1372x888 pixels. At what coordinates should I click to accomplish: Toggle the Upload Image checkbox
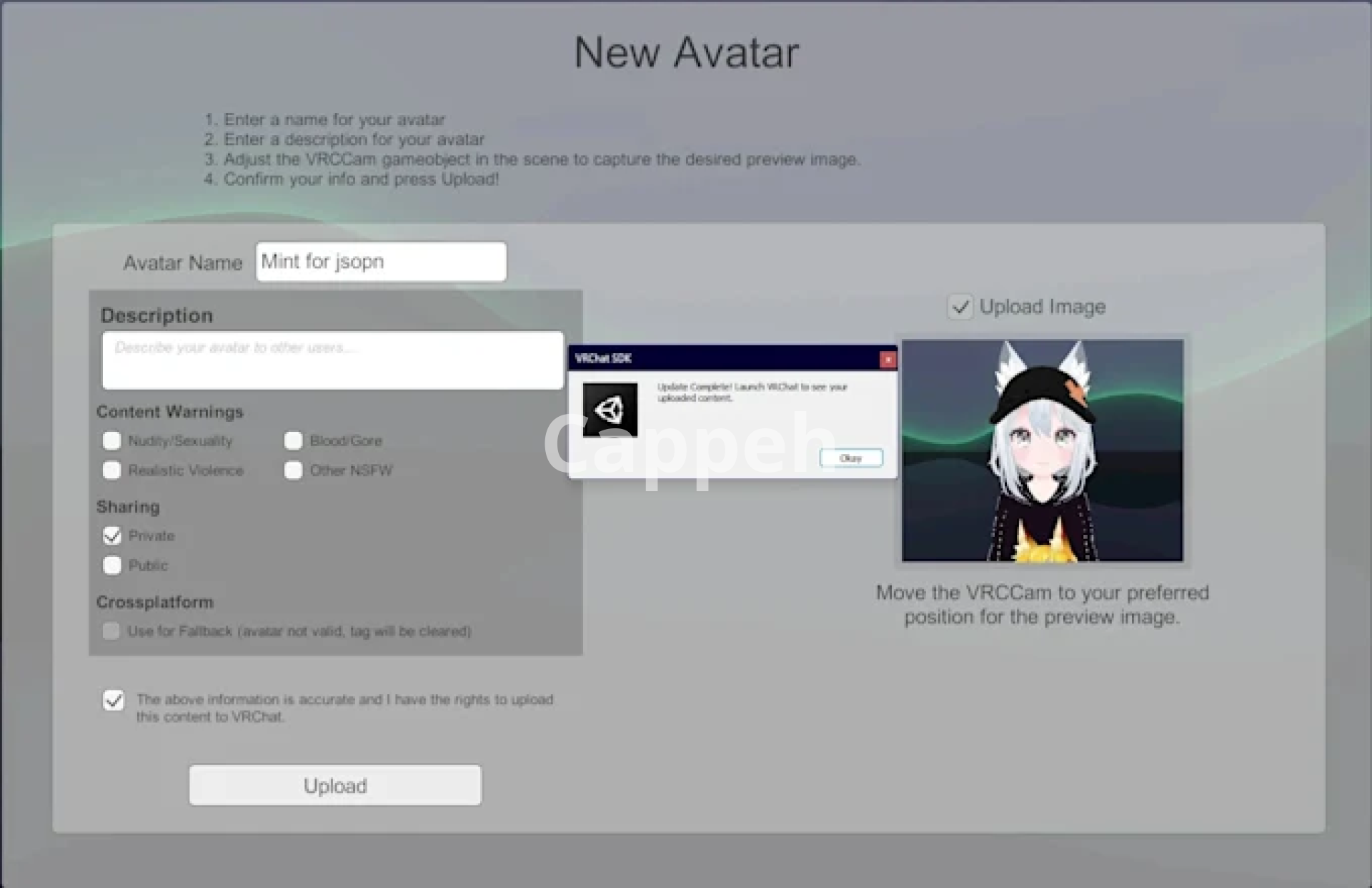(x=960, y=307)
